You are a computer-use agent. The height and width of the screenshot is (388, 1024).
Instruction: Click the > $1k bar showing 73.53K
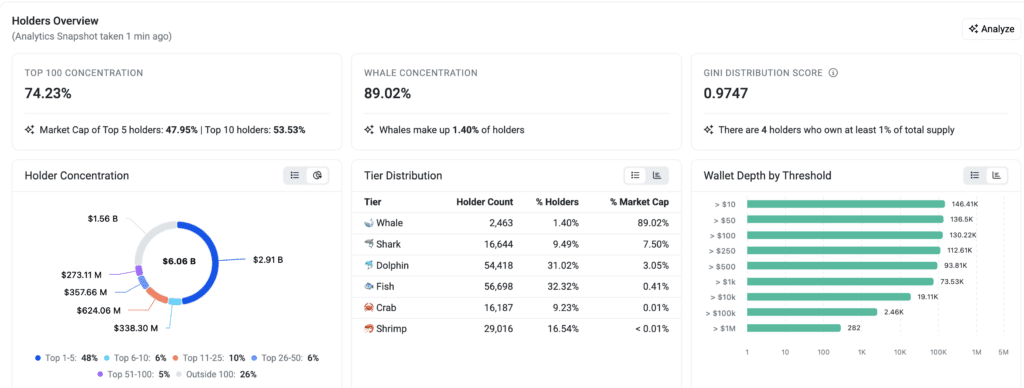[840, 282]
